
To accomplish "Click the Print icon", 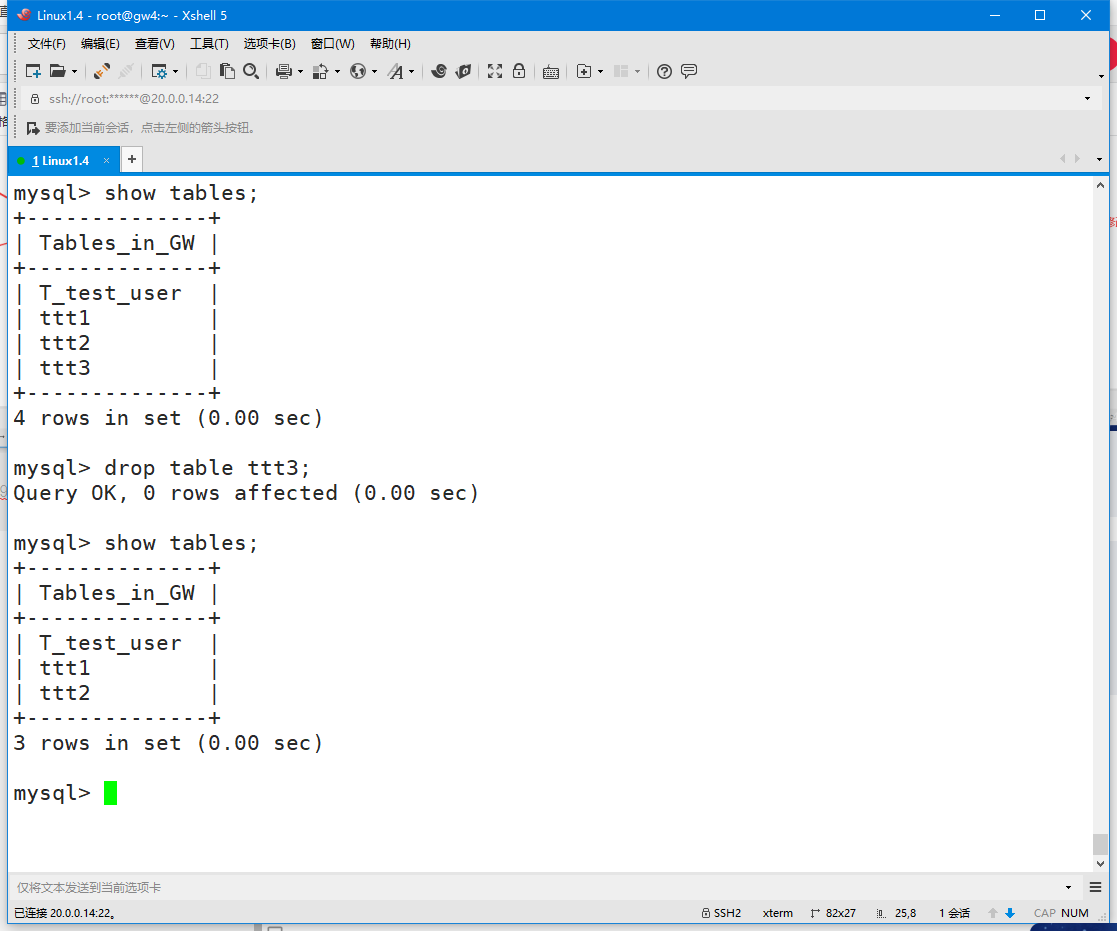I will 284,71.
